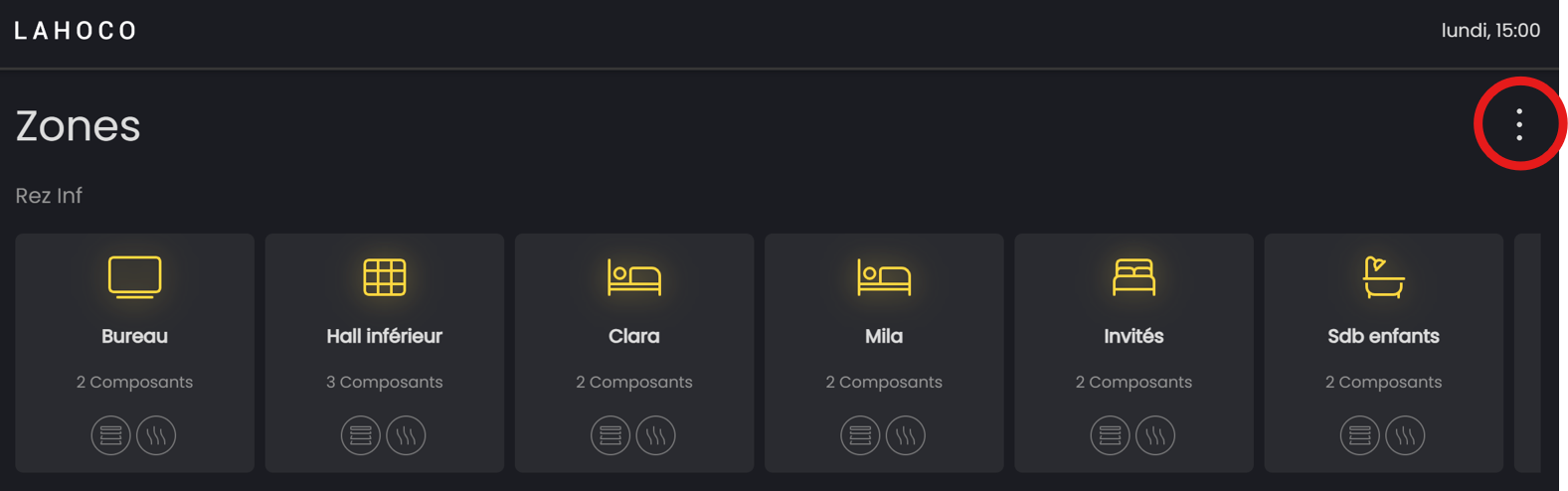Click the Invités heating icon
The height and width of the screenshot is (491, 1568).
[x=1154, y=435]
